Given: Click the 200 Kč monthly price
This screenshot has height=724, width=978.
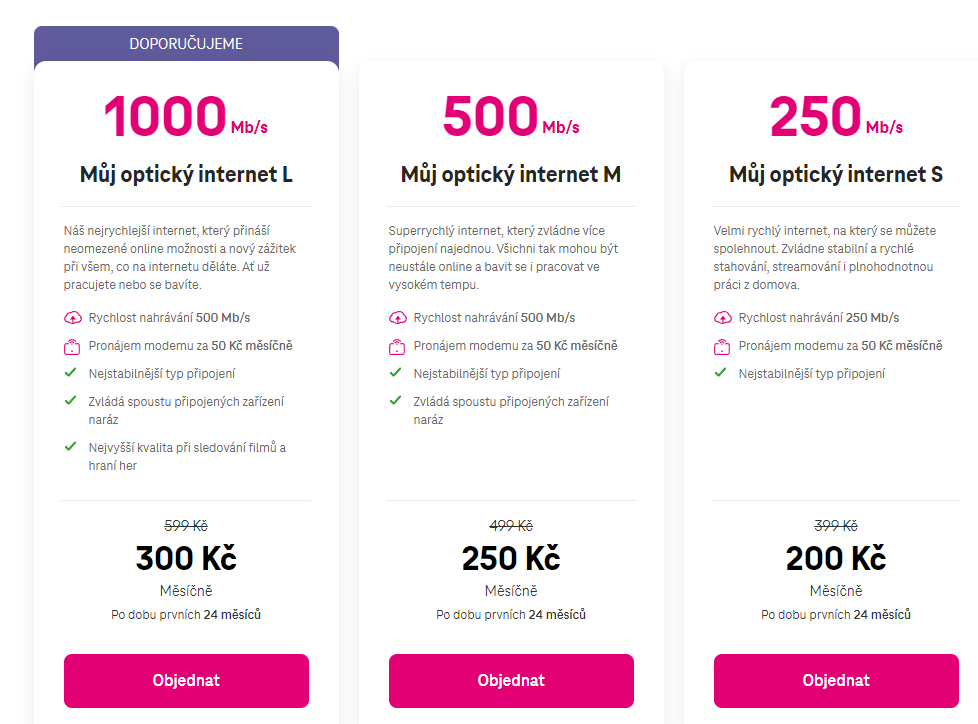Looking at the screenshot, I should [x=836, y=558].
